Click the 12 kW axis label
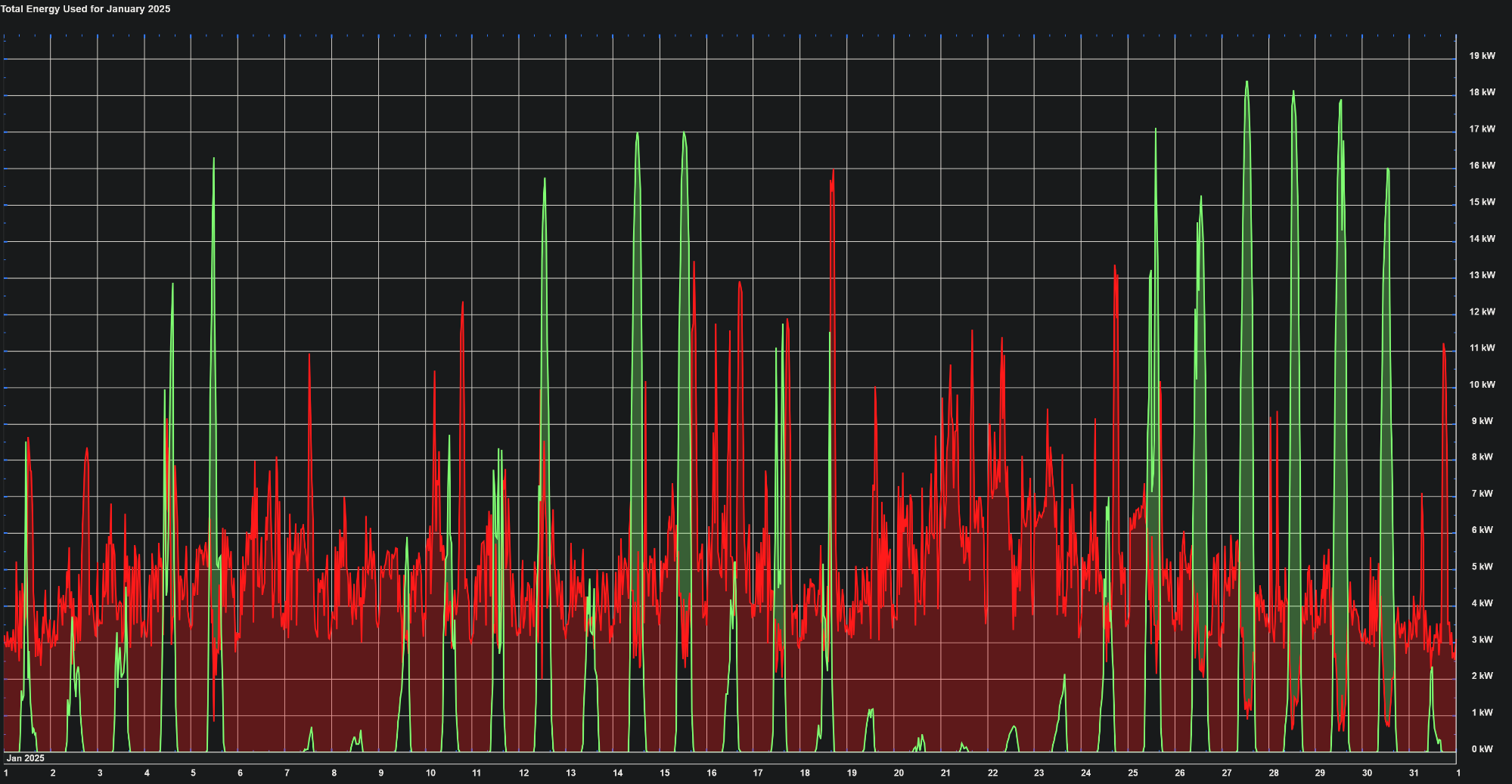The image size is (1512, 784). point(1482,311)
